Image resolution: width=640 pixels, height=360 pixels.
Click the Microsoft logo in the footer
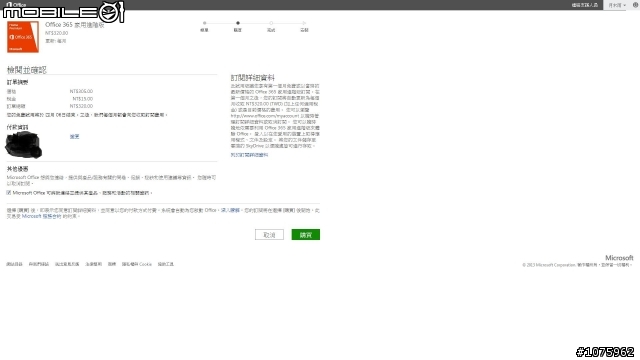[x=619, y=258]
